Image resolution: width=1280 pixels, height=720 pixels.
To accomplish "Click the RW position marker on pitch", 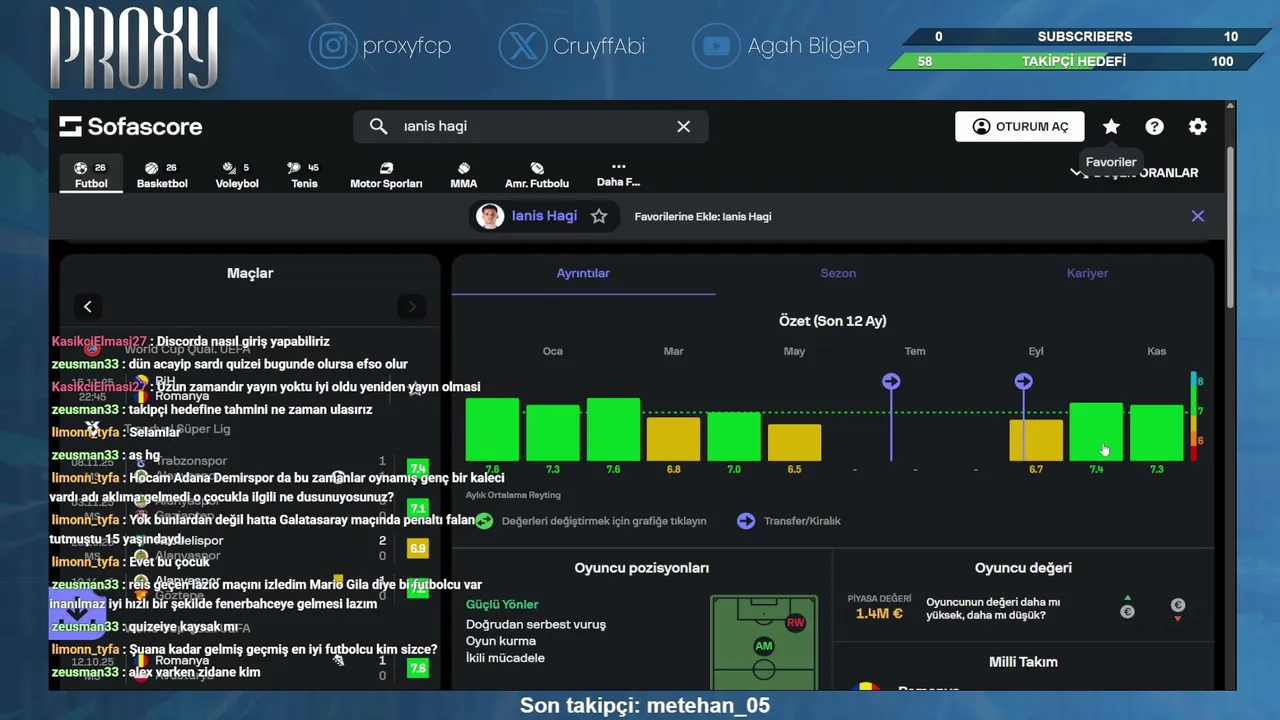I will coord(796,623).
